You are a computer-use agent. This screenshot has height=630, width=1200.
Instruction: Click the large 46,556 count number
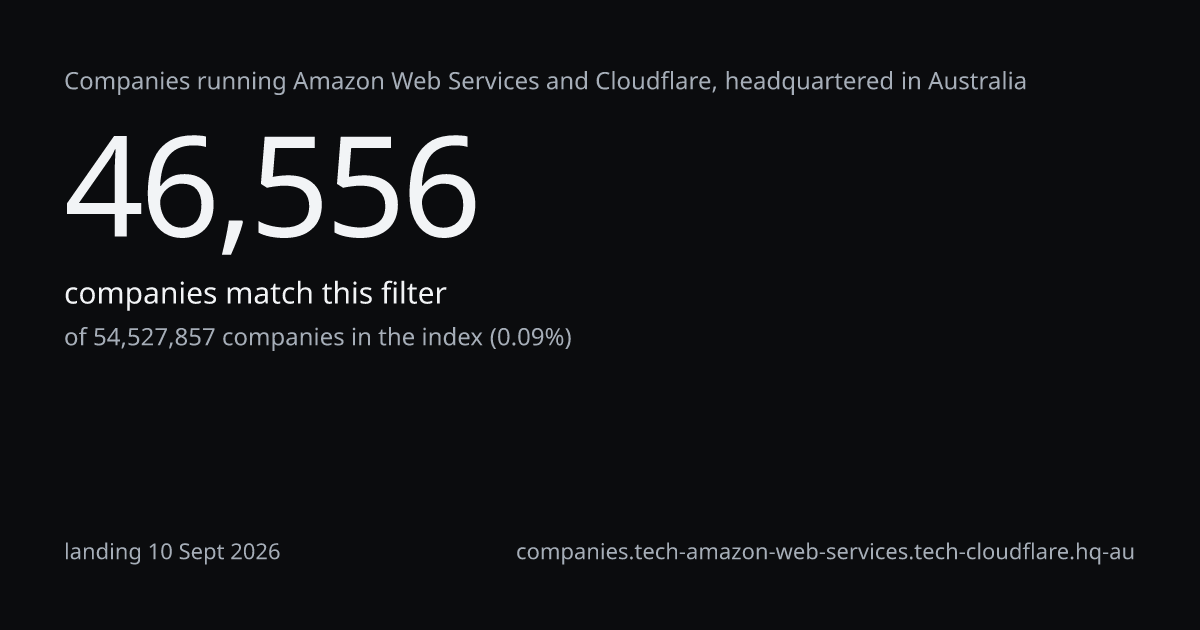point(271,190)
